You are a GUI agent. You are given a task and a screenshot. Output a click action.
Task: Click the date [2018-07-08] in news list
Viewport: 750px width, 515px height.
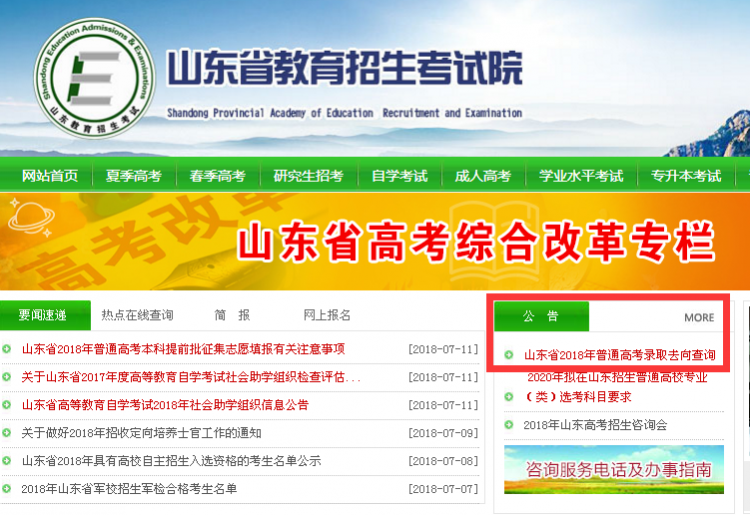443,461
